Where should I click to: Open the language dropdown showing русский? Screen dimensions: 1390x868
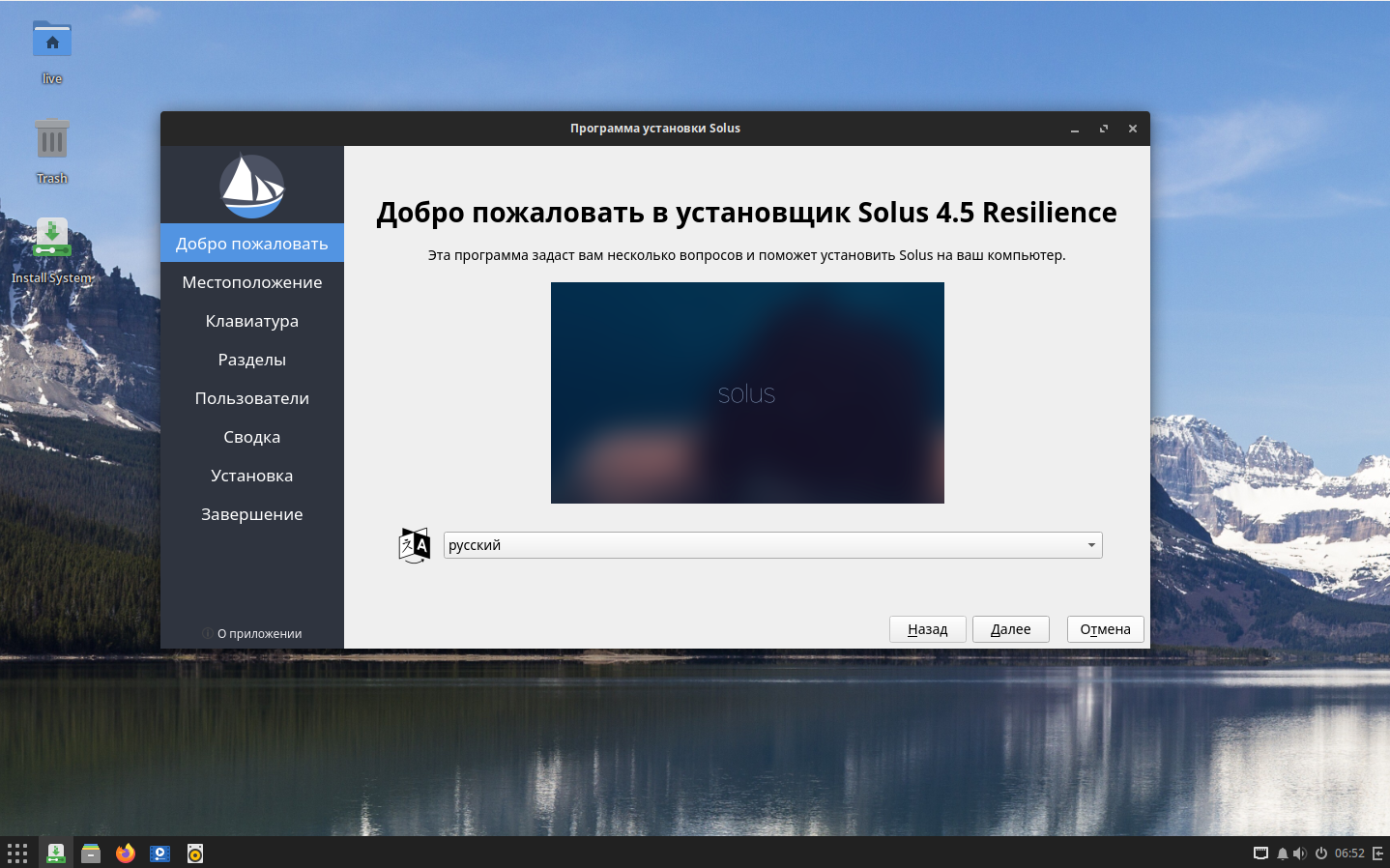(x=772, y=545)
